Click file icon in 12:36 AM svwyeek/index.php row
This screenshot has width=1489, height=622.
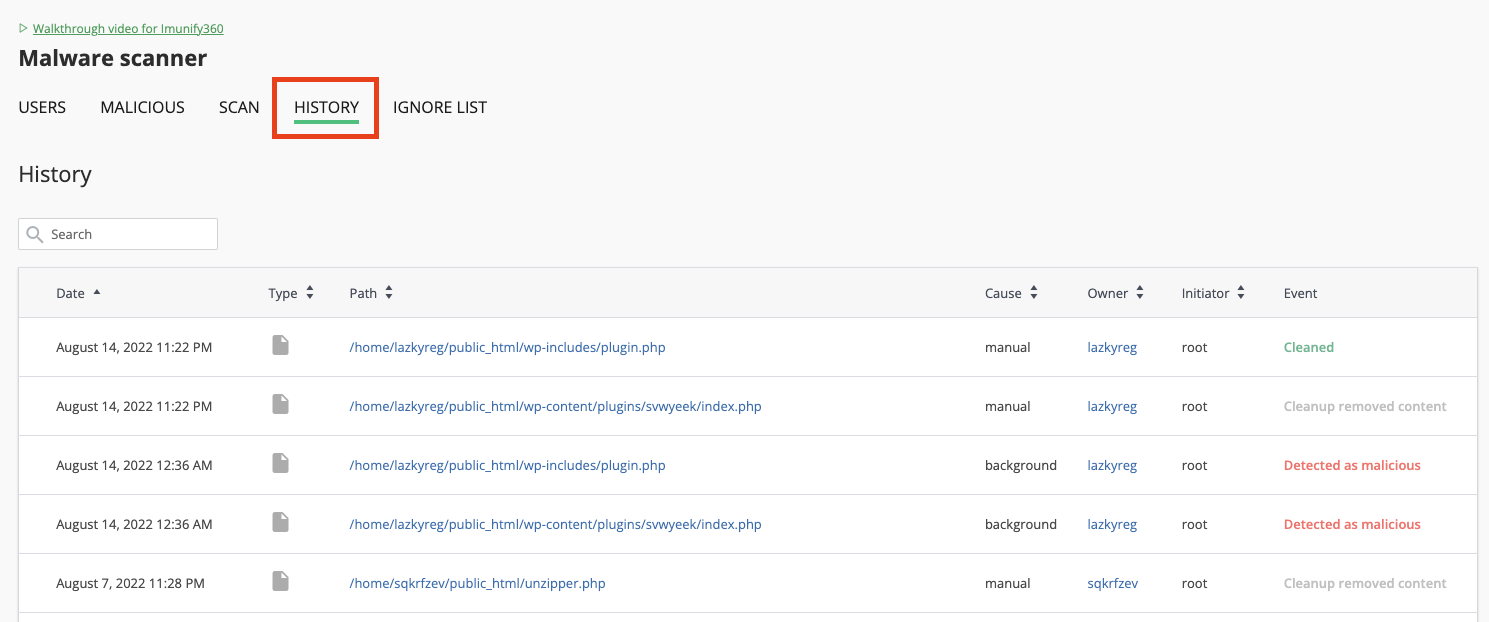[281, 522]
